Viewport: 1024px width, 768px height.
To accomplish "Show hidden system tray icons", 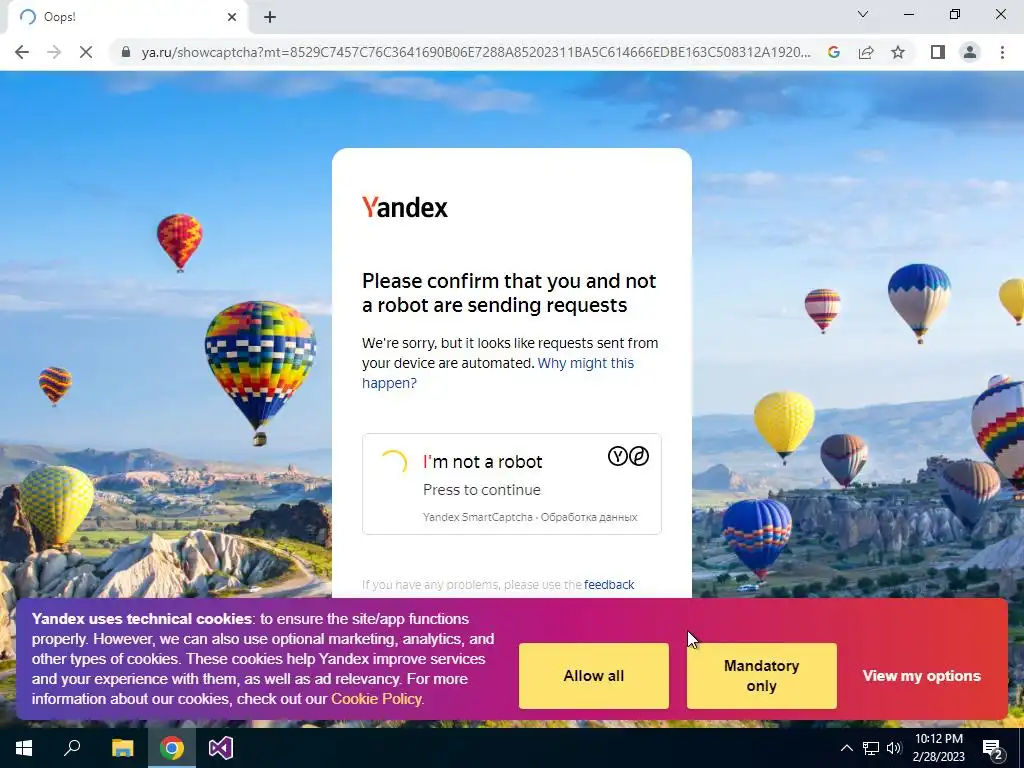I will [846, 748].
